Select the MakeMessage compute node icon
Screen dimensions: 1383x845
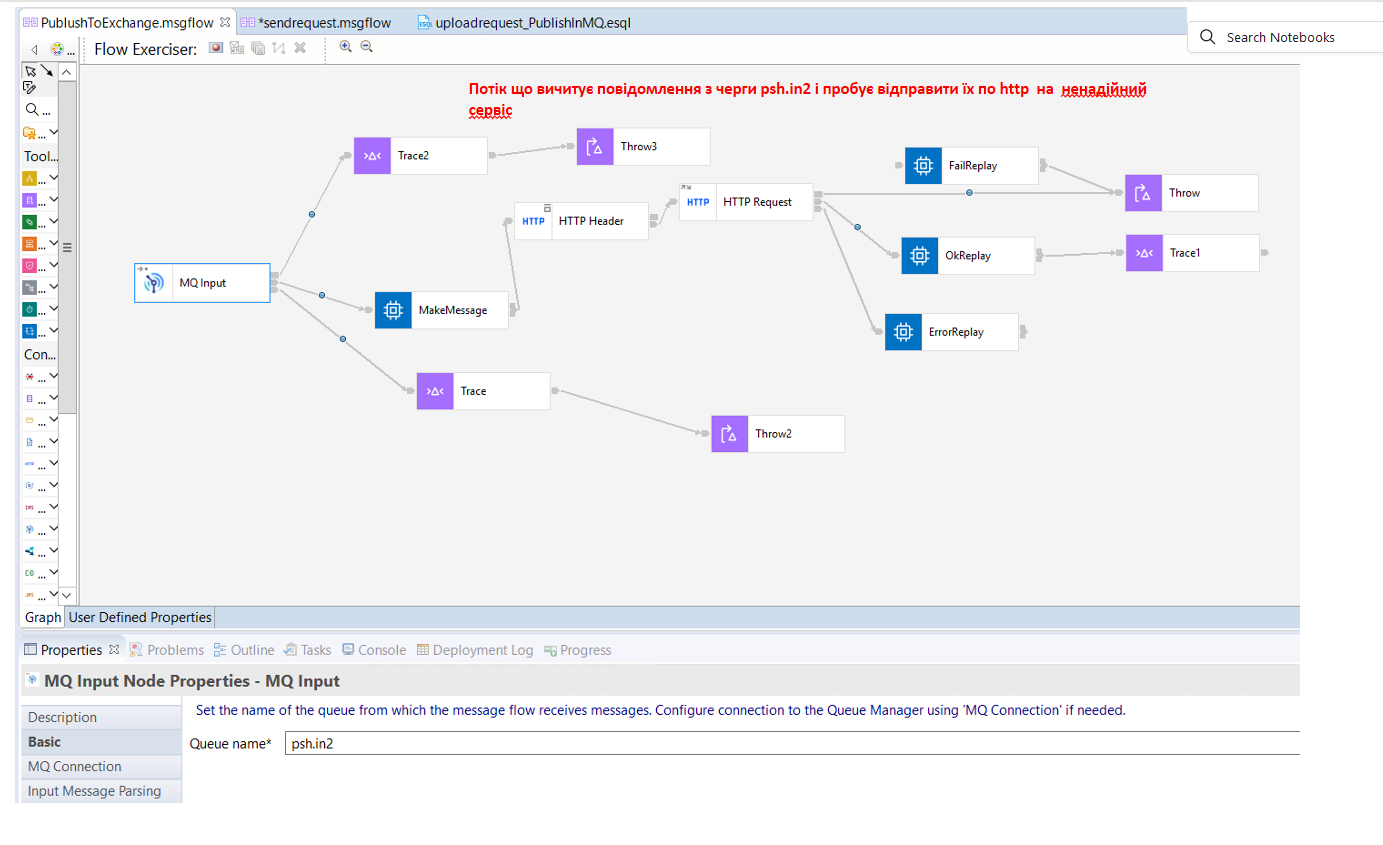click(x=393, y=310)
